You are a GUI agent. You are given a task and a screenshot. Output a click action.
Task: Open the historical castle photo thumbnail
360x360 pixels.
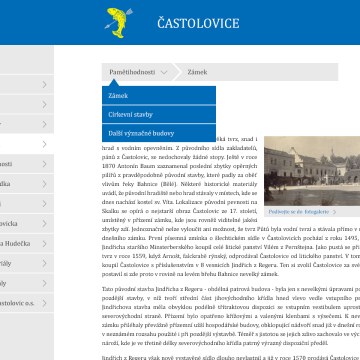coord(312,171)
